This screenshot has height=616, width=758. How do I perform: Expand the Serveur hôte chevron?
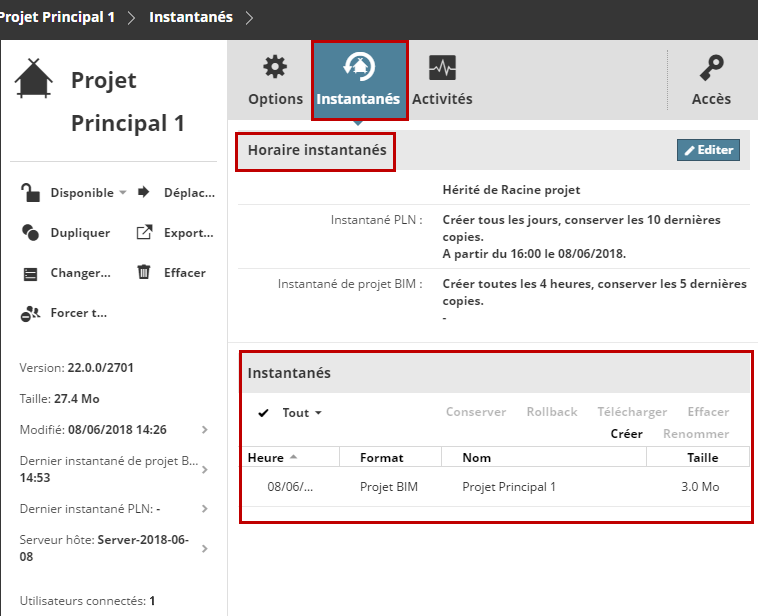205,548
